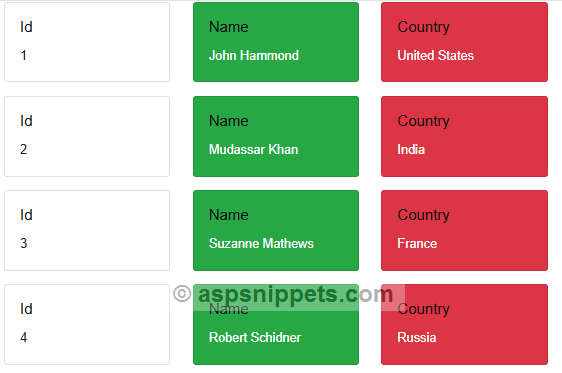Click the text 'John Hammond'
The width and height of the screenshot is (562, 373).
click(254, 56)
